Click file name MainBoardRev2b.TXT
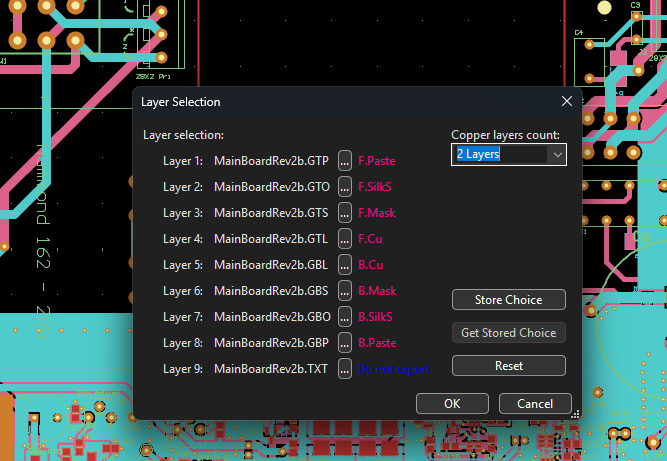 click(271, 369)
